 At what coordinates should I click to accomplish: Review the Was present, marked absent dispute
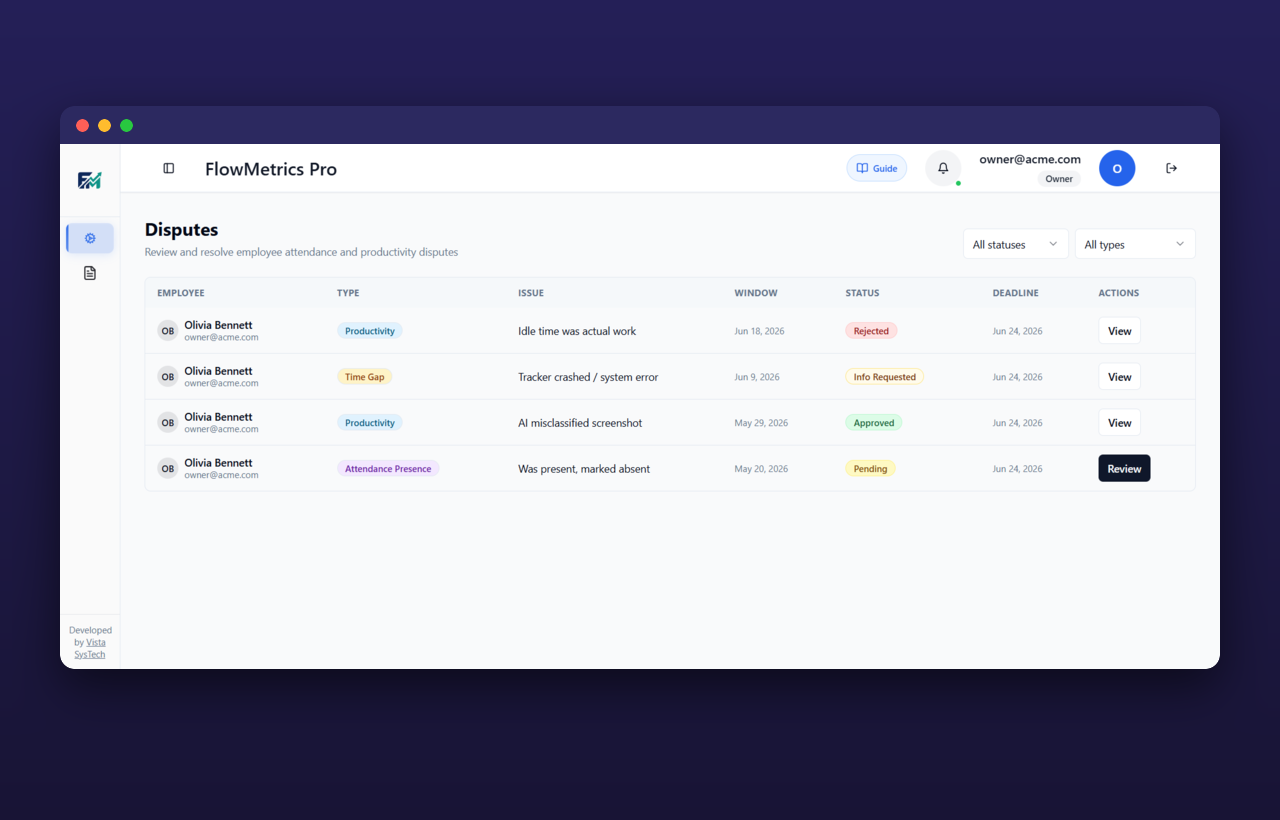[x=1124, y=469]
